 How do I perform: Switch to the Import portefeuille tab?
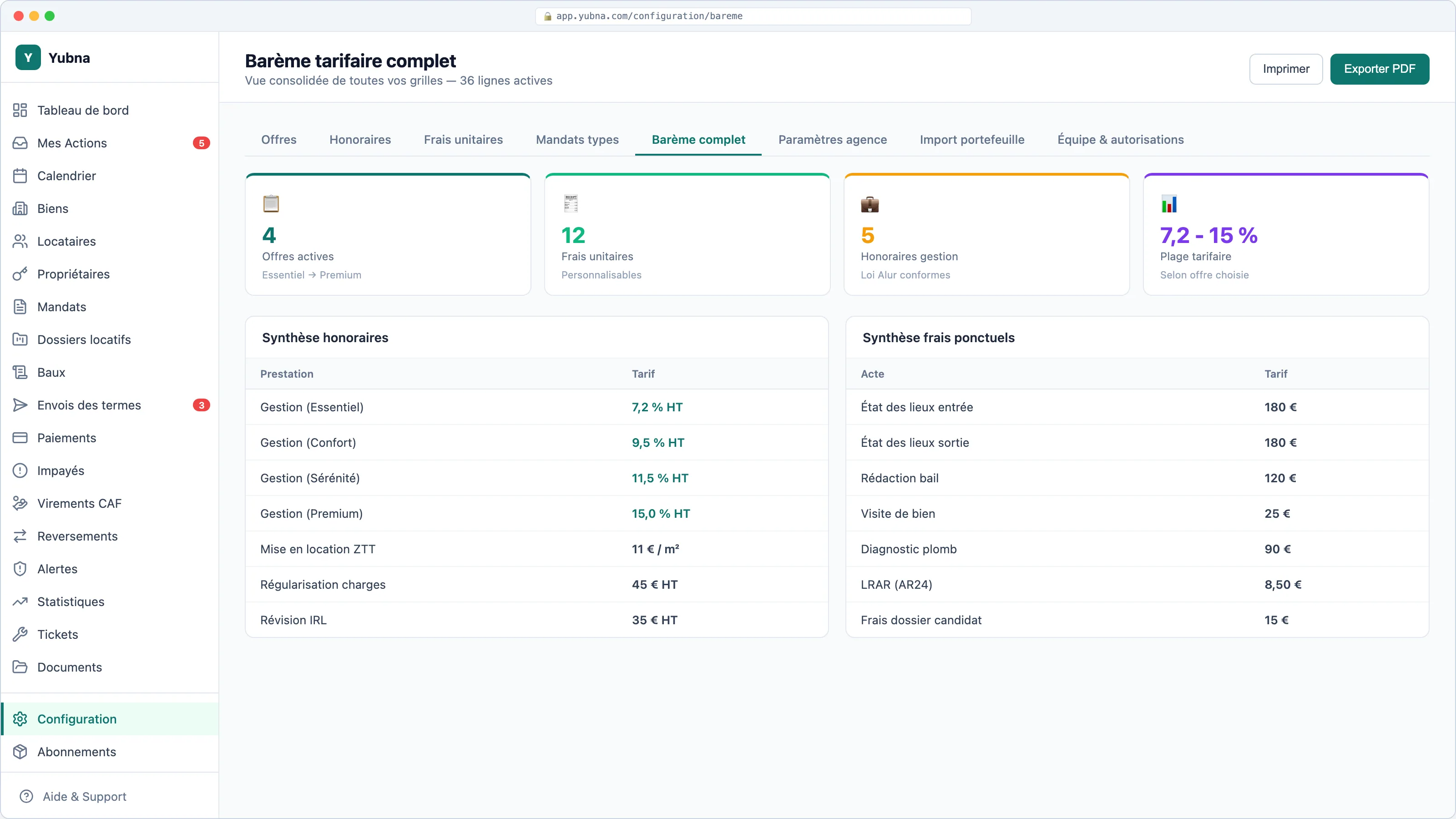972,140
